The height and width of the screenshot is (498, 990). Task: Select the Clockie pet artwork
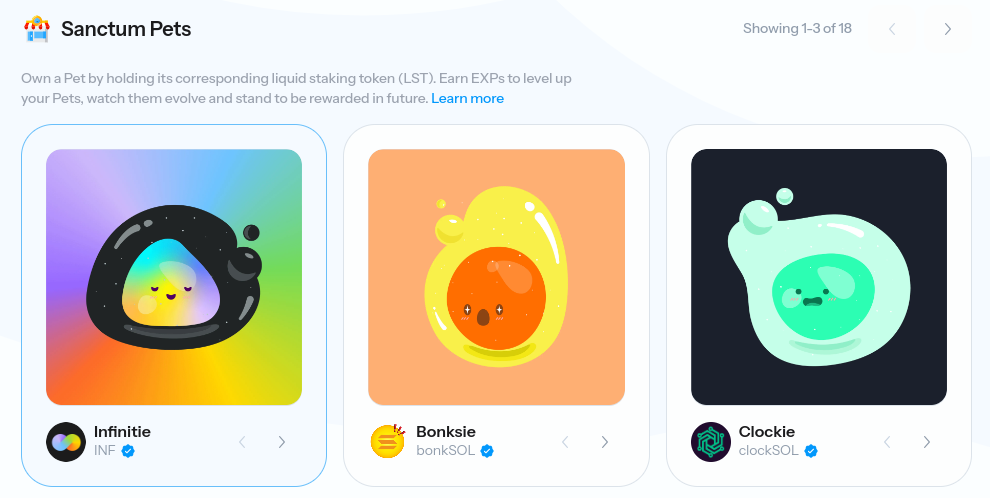click(x=819, y=277)
